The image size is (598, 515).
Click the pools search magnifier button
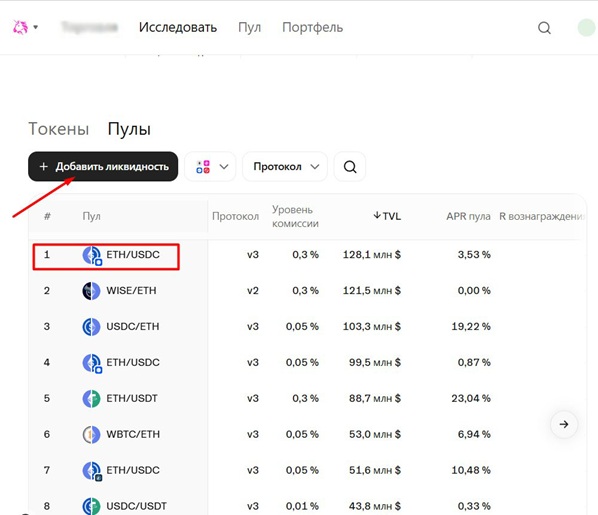tap(350, 167)
